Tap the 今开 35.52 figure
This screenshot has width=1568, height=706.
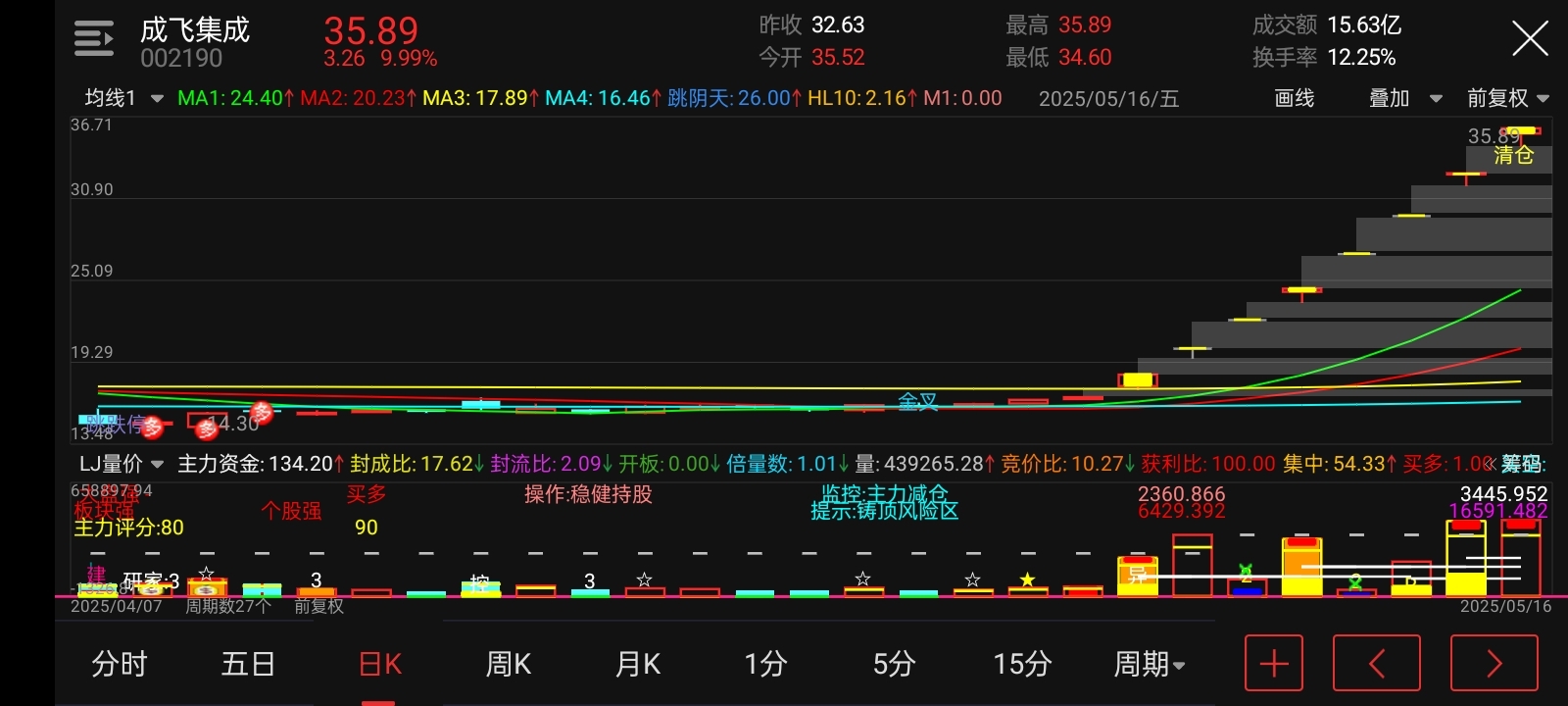click(x=811, y=58)
